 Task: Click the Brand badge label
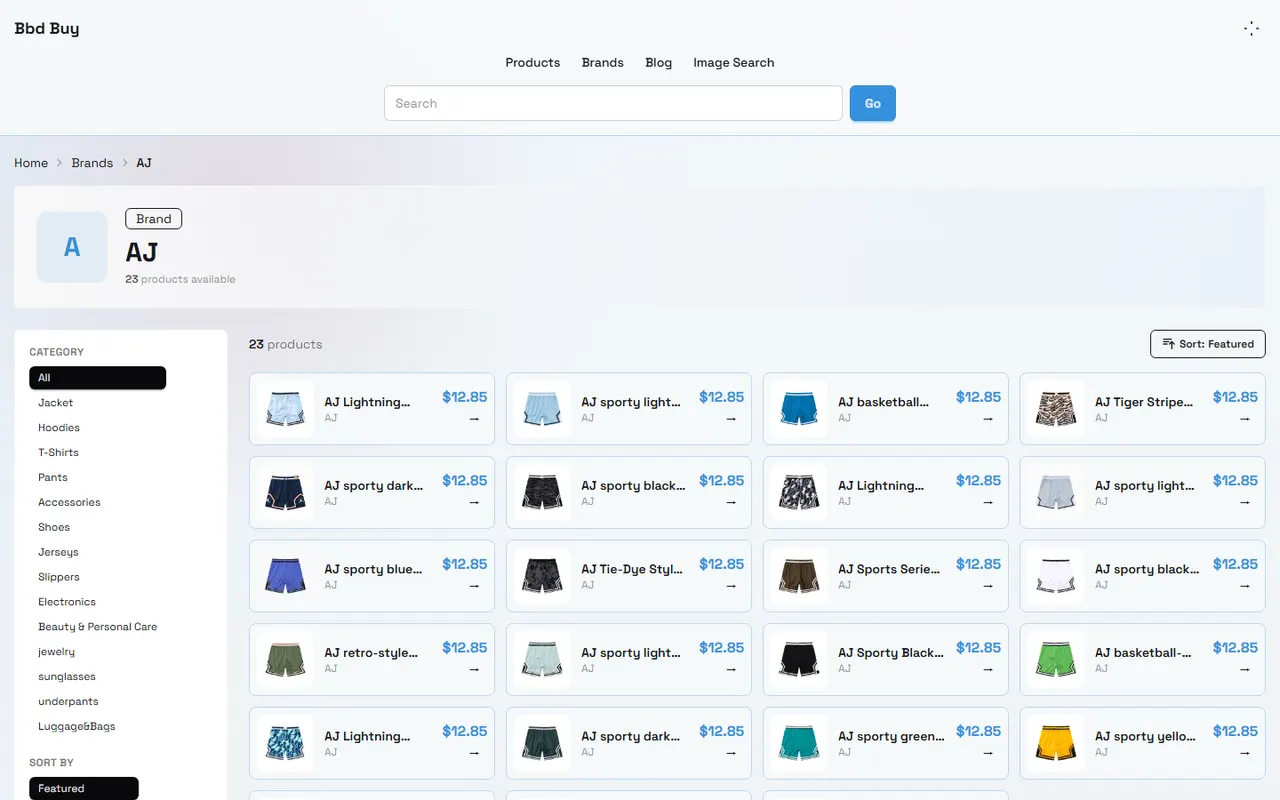pos(154,219)
